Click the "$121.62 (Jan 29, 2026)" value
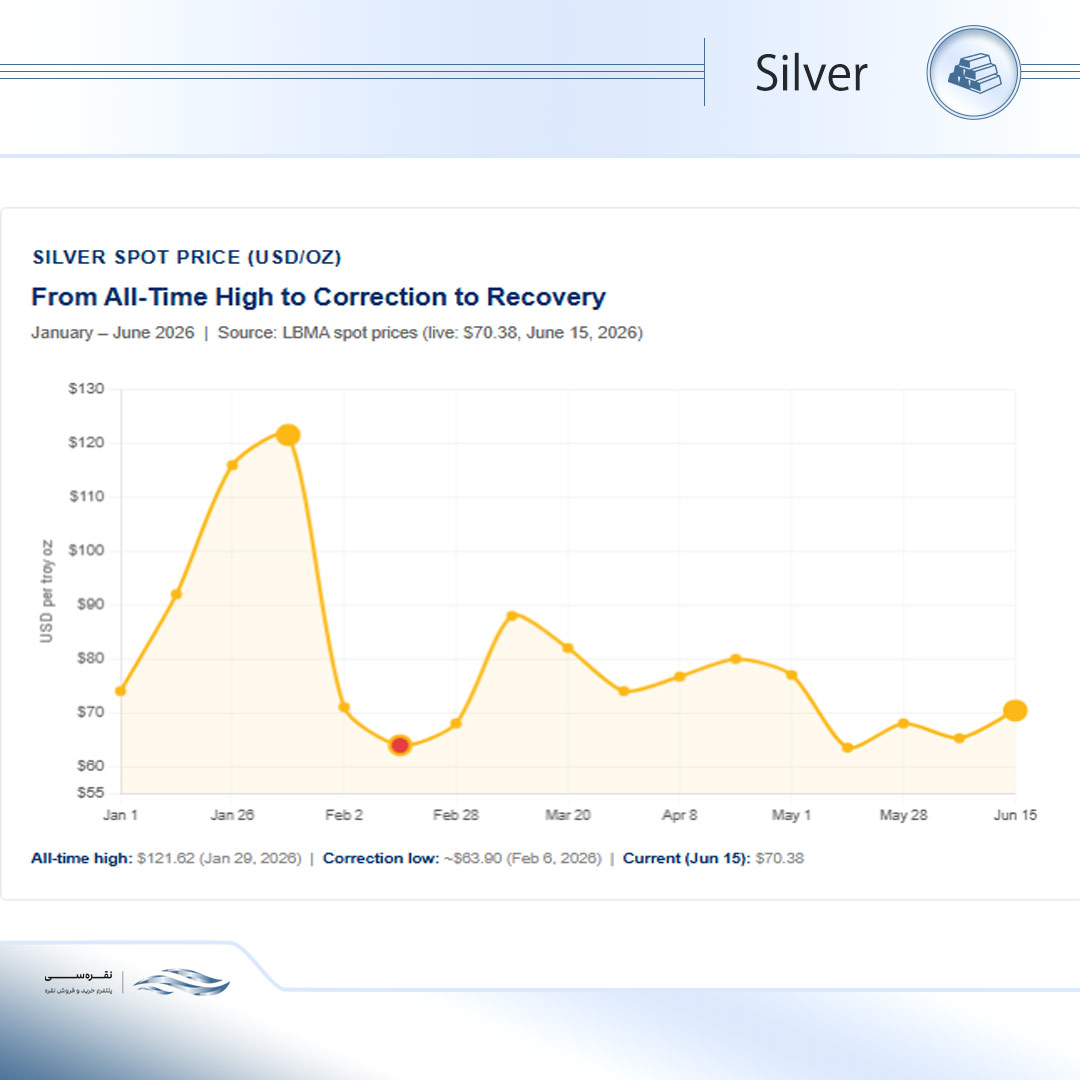The width and height of the screenshot is (1080, 1080). [x=219, y=858]
